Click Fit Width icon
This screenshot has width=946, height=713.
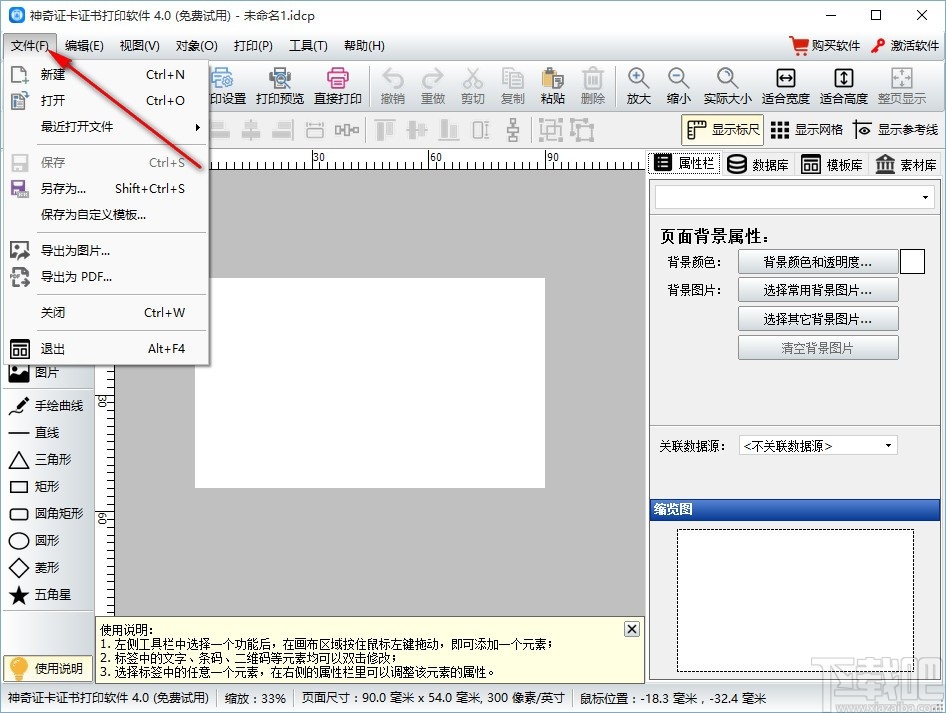(785, 86)
